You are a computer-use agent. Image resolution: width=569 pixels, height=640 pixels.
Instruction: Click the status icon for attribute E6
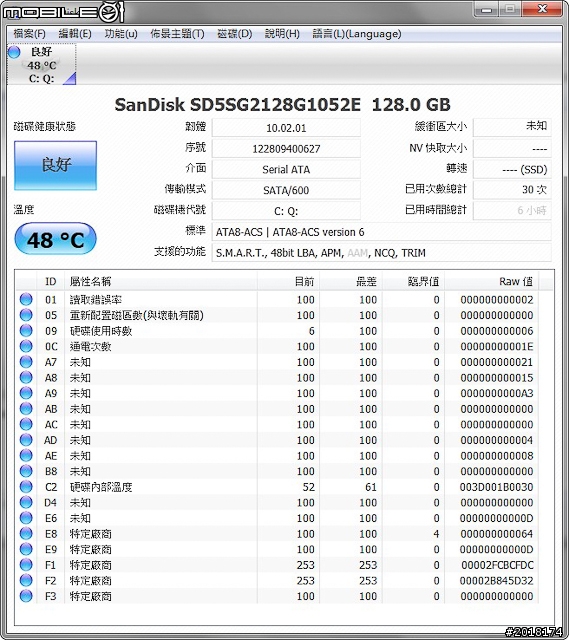point(26,518)
